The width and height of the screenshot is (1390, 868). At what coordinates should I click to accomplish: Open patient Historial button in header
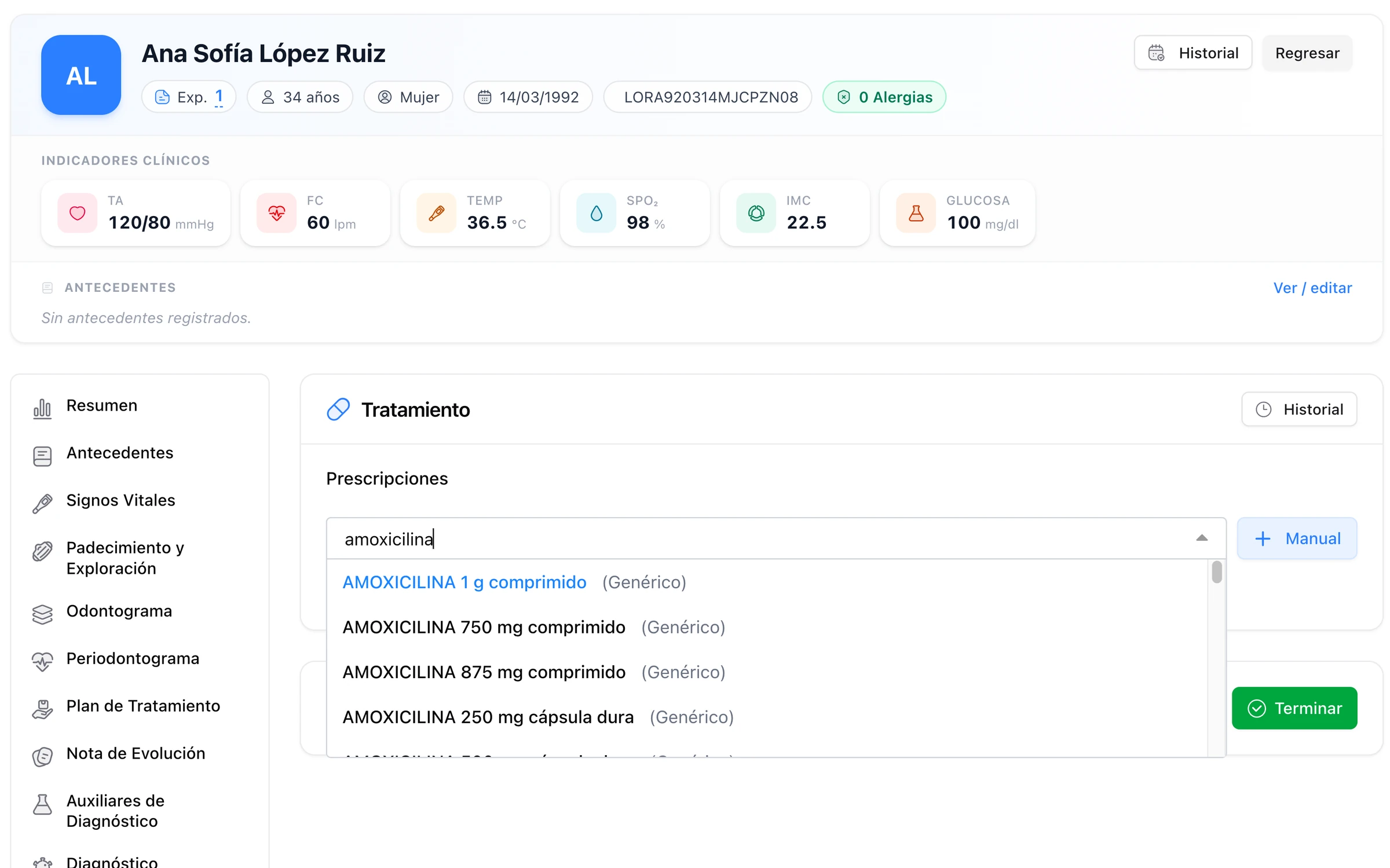click(1193, 53)
